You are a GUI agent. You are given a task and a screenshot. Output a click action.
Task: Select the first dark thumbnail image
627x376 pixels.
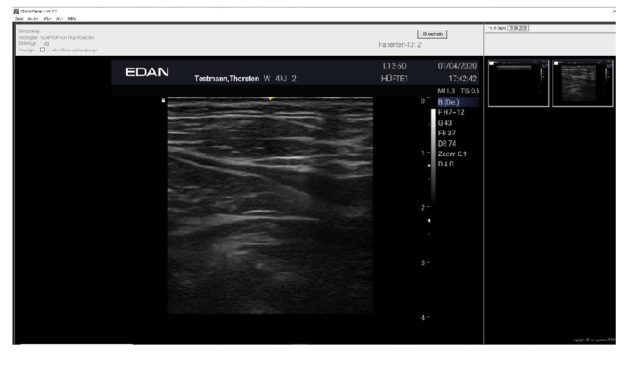point(519,83)
